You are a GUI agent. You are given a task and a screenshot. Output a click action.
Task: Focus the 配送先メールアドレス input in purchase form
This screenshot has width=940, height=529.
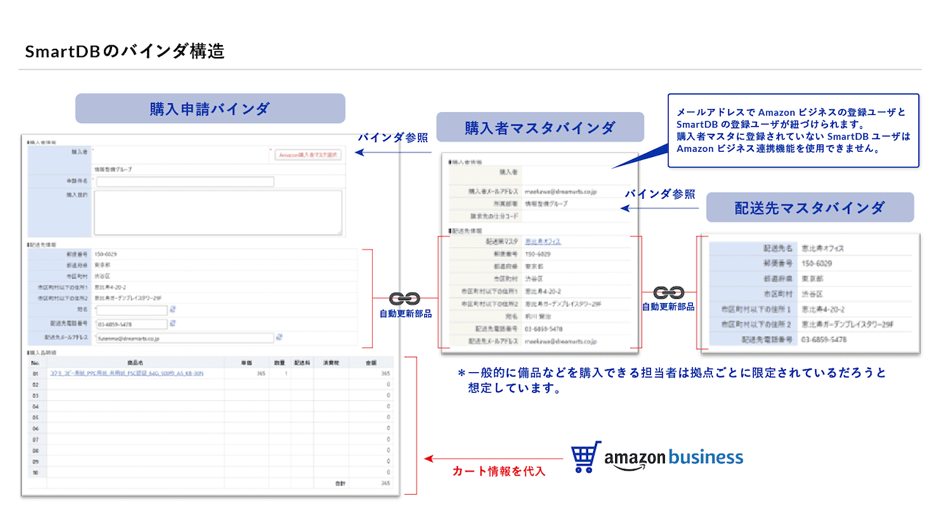(x=185, y=338)
